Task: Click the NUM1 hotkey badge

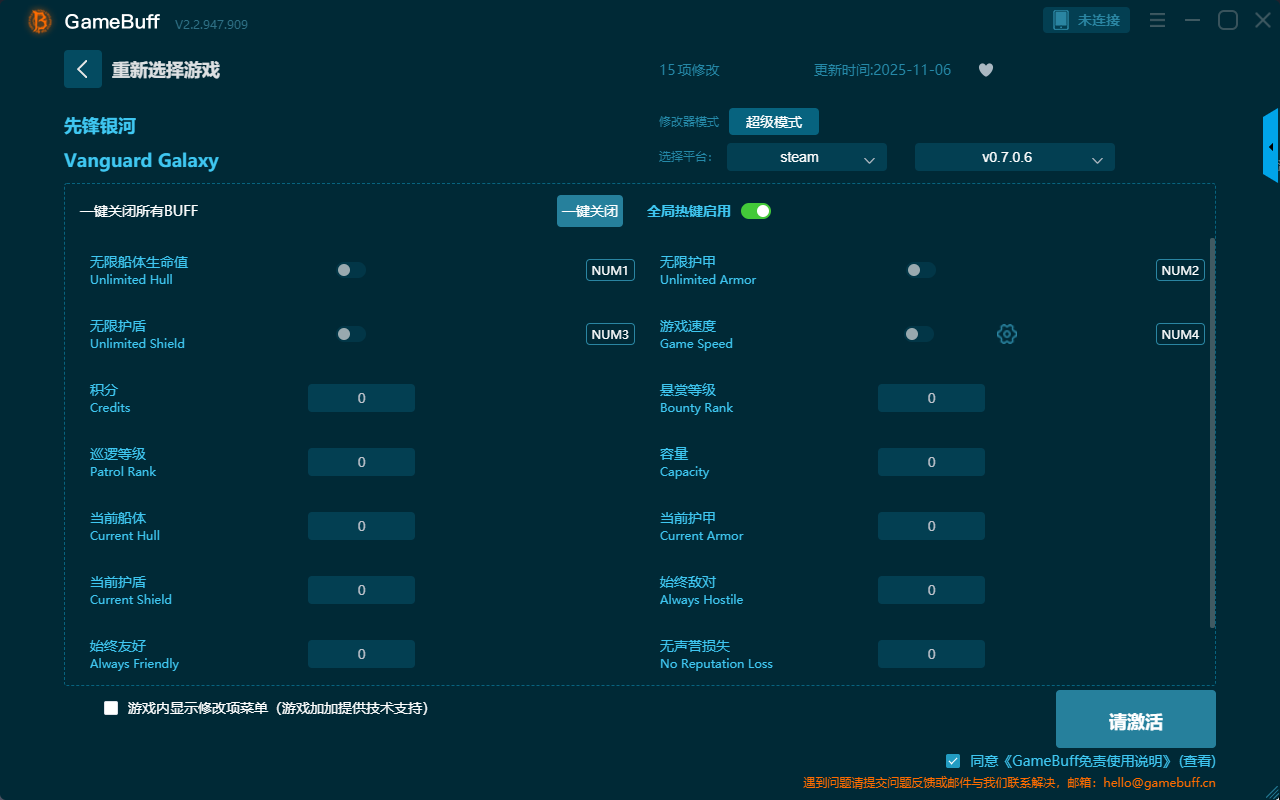Action: [x=610, y=270]
